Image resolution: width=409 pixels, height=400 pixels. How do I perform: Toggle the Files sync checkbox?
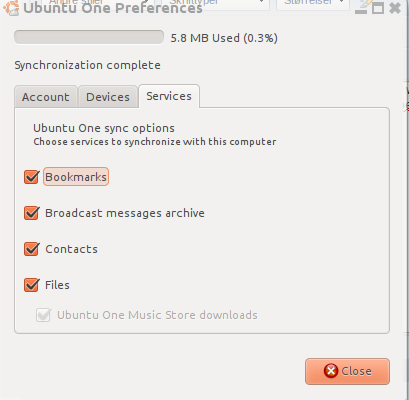[32, 285]
